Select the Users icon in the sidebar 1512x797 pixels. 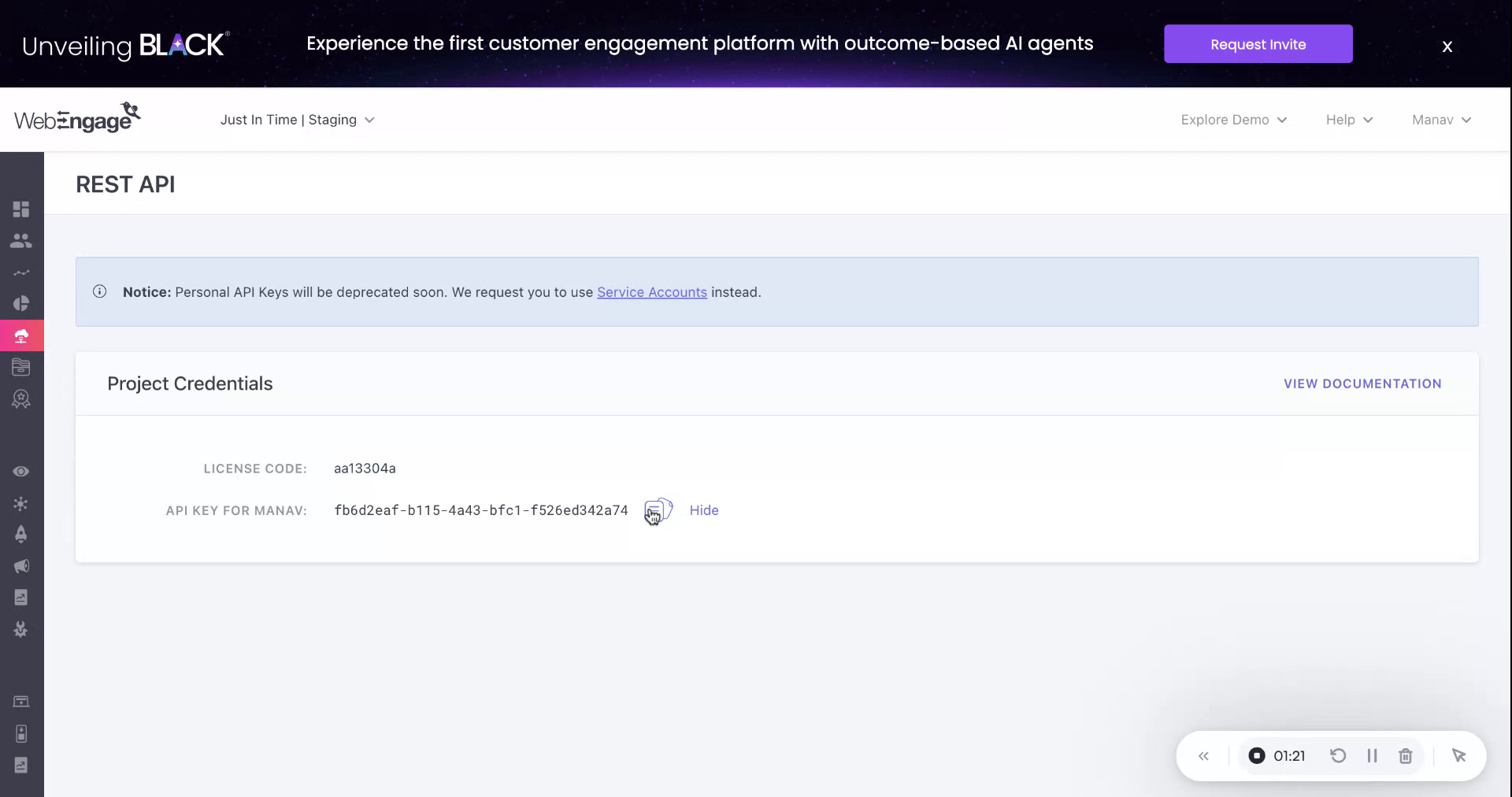click(21, 241)
